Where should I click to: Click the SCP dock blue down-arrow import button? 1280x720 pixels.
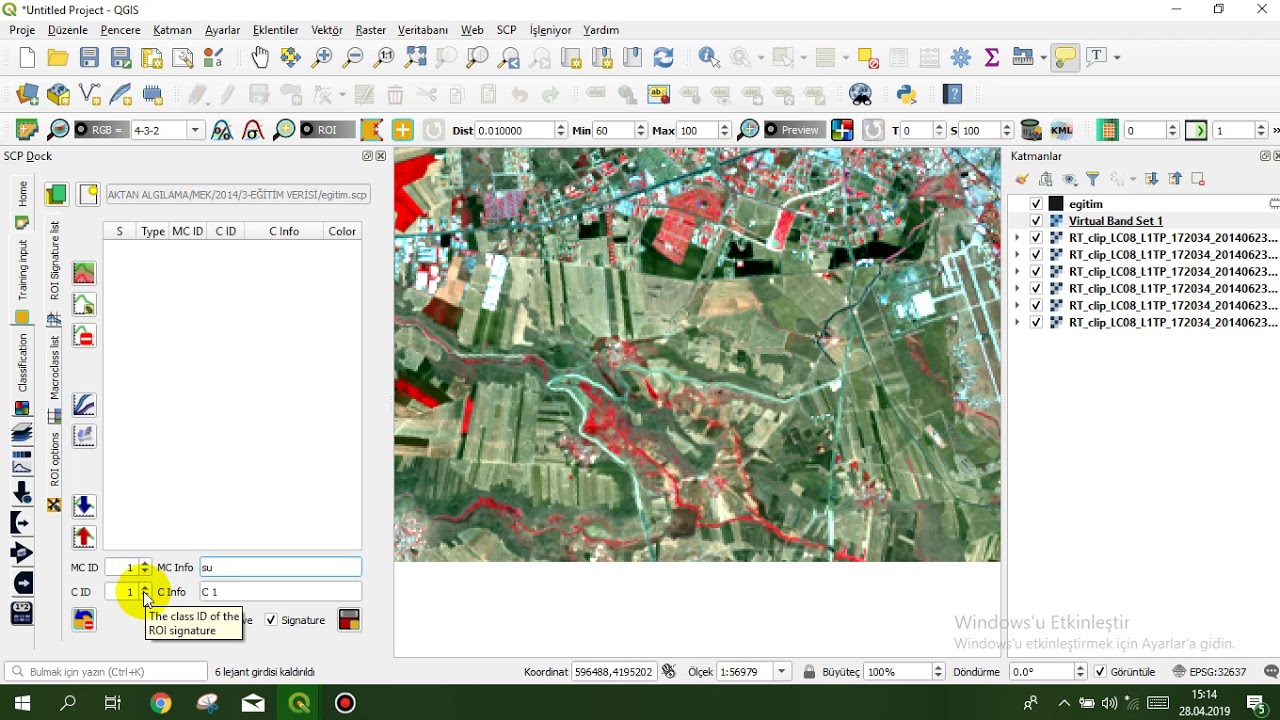tap(84, 506)
